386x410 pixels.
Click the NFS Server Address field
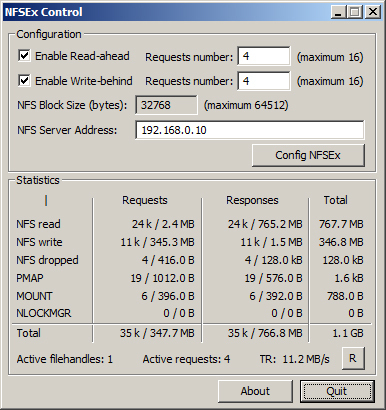coord(250,130)
